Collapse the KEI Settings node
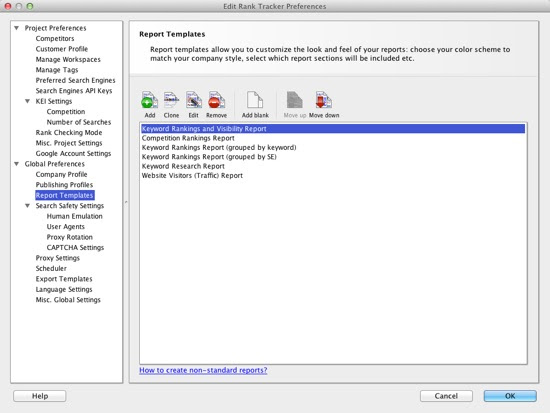Viewport: 550px width, 413px height. (x=27, y=101)
